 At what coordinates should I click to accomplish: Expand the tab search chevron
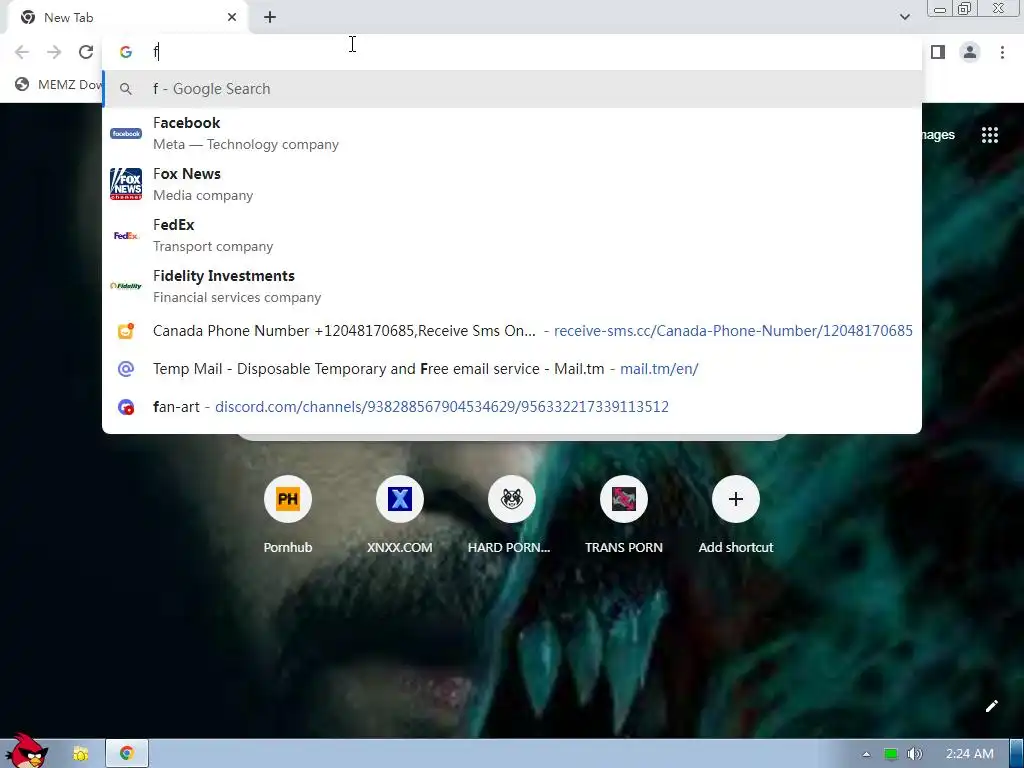tap(904, 17)
